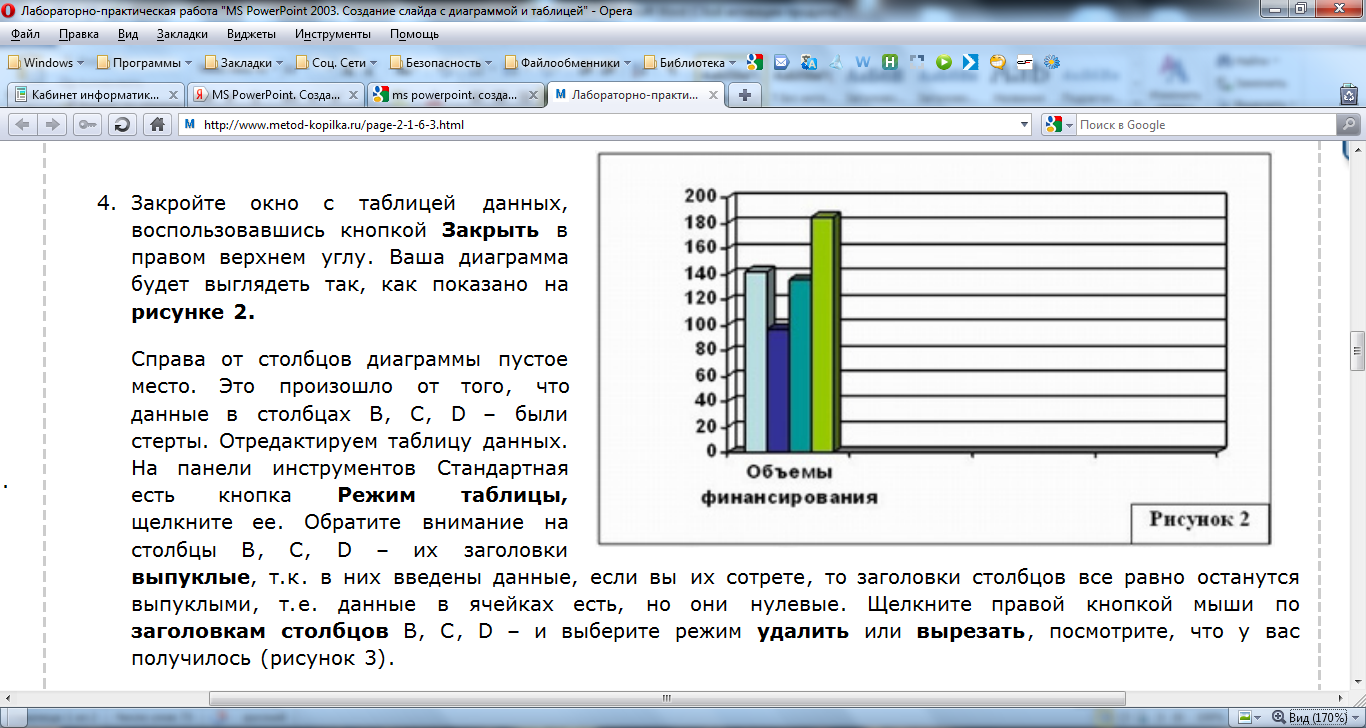This screenshot has width=1366, height=728.
Task: Open the Вид menu
Action: click(x=128, y=34)
